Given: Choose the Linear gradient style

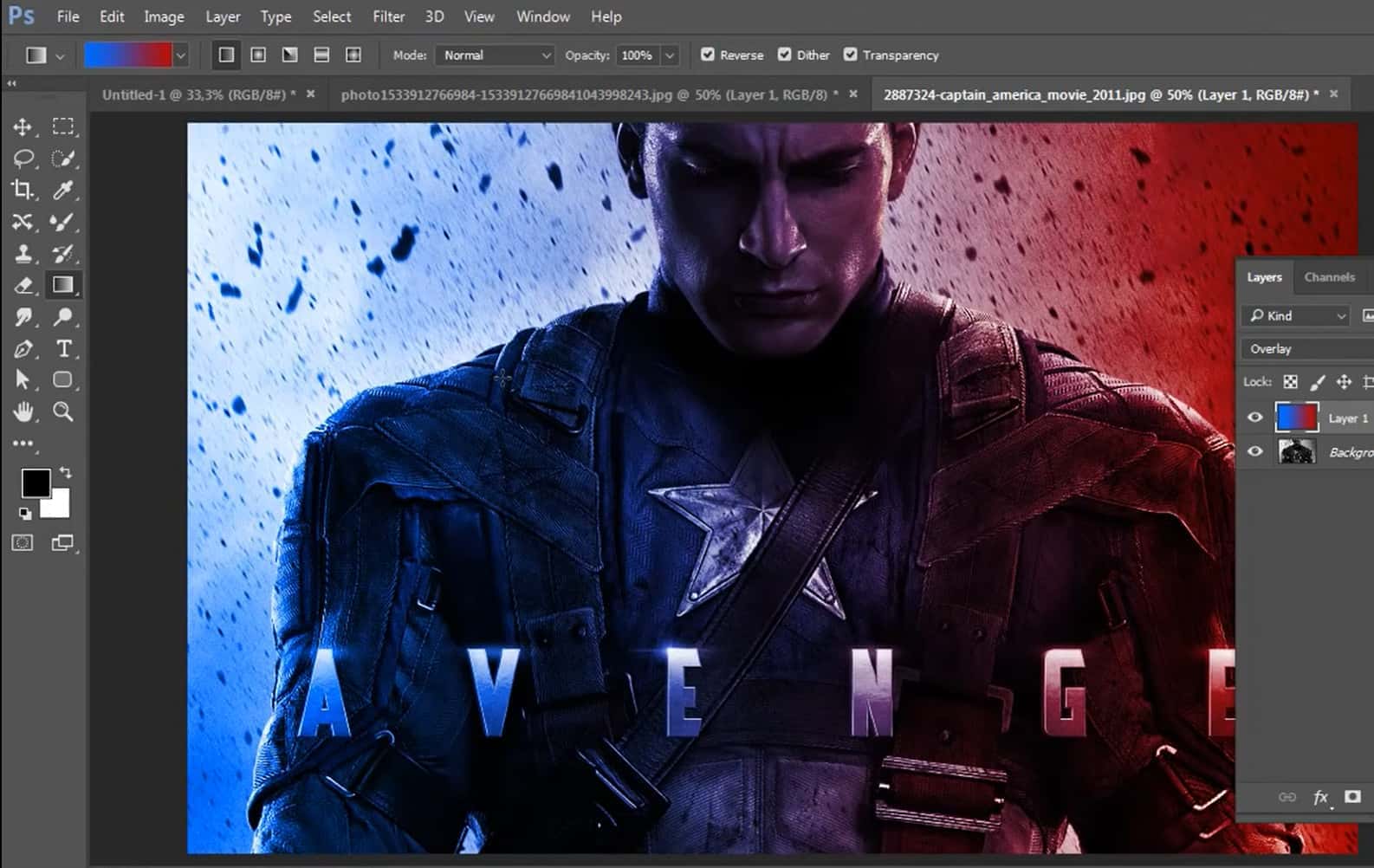Looking at the screenshot, I should [226, 55].
